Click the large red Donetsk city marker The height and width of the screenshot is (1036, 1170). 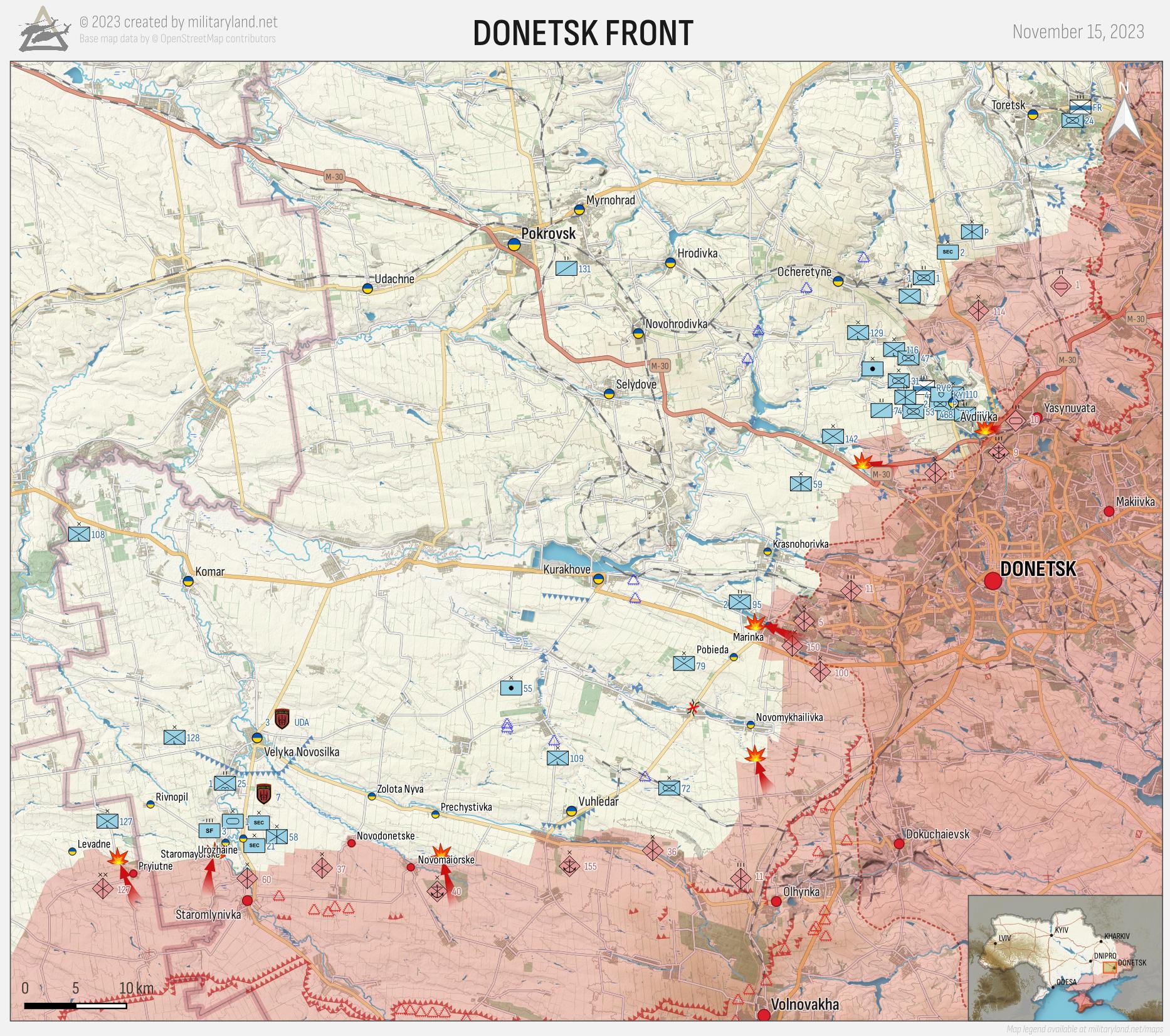click(993, 581)
